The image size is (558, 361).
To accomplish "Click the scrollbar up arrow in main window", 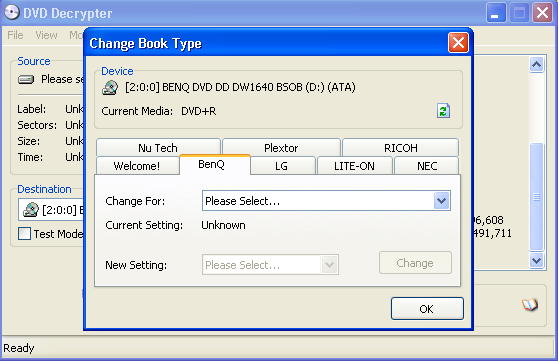I will 536,65.
